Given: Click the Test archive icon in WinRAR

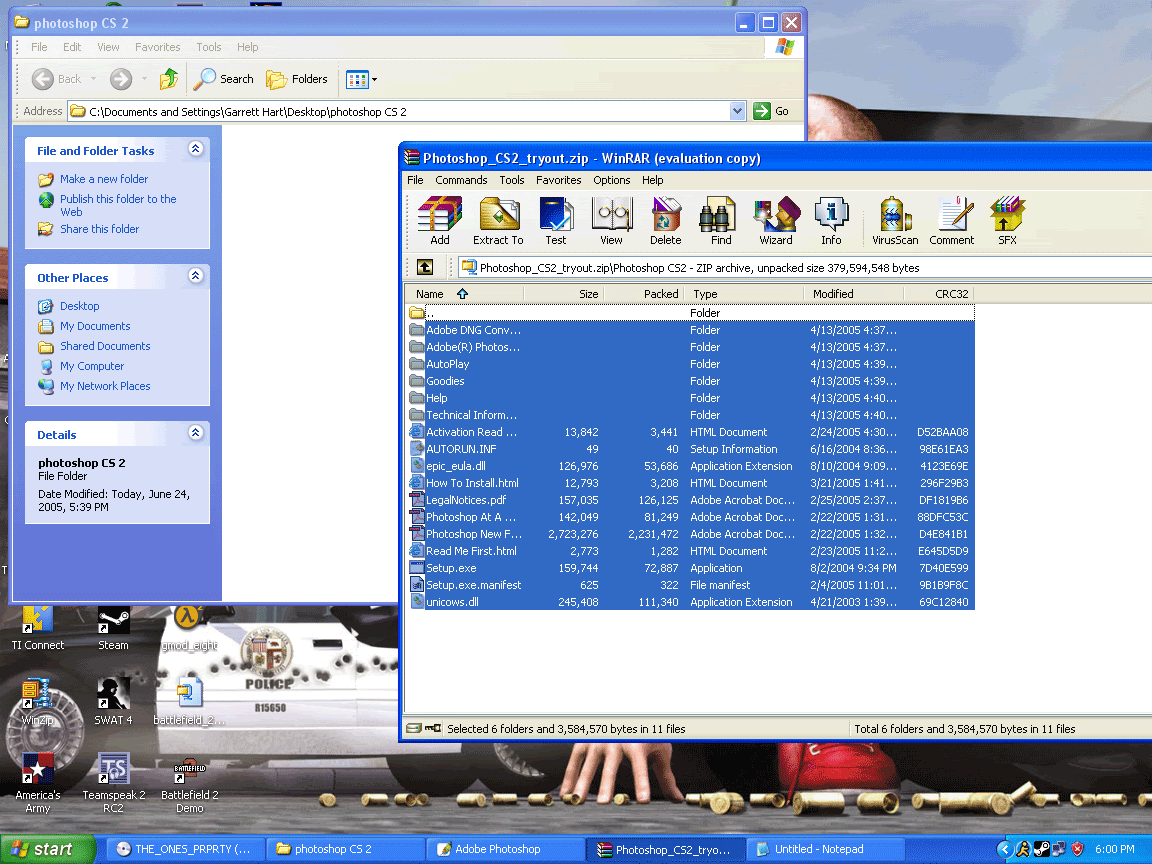Looking at the screenshot, I should (556, 220).
